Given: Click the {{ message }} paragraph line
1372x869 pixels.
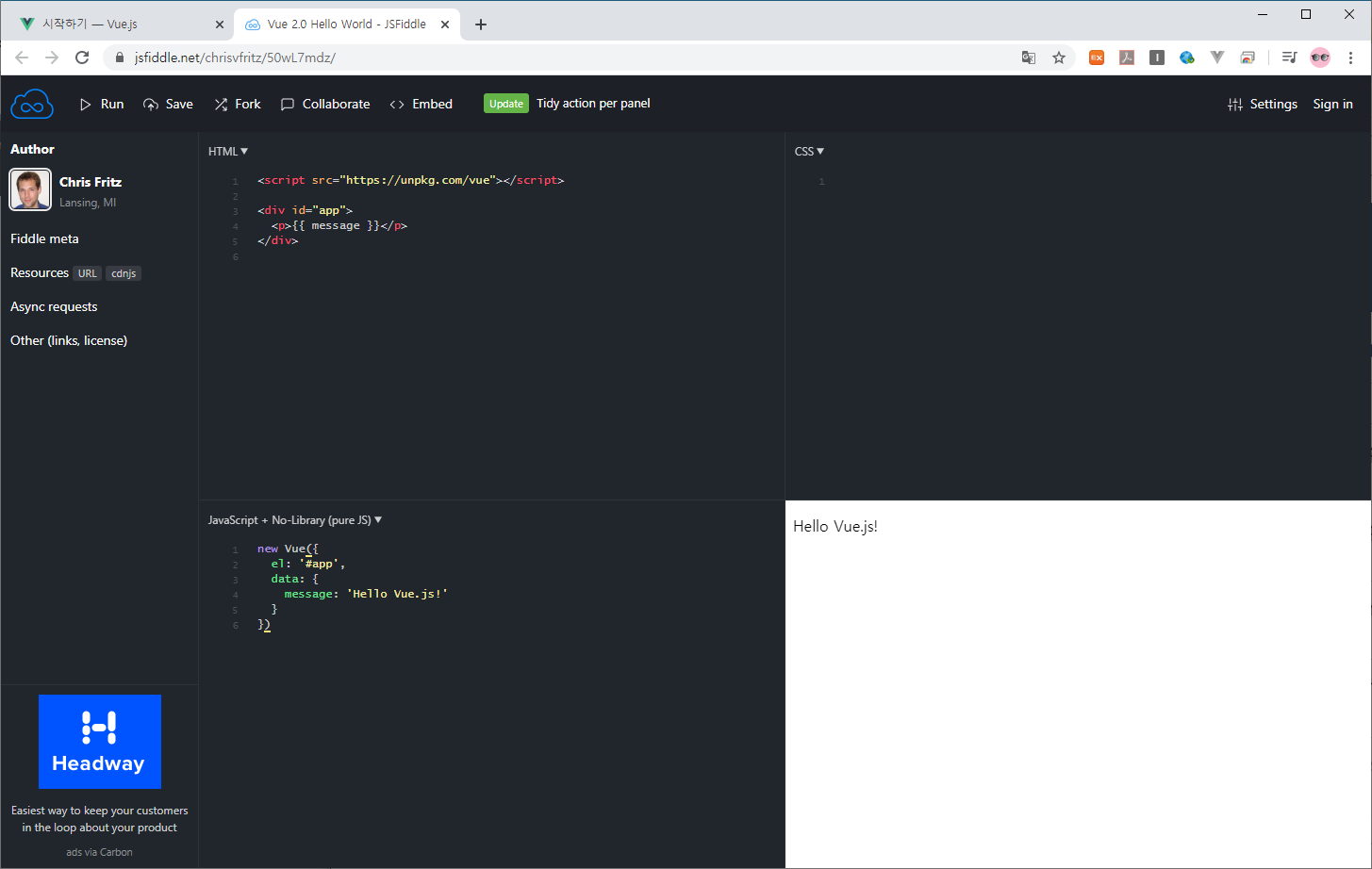Looking at the screenshot, I should (339, 225).
